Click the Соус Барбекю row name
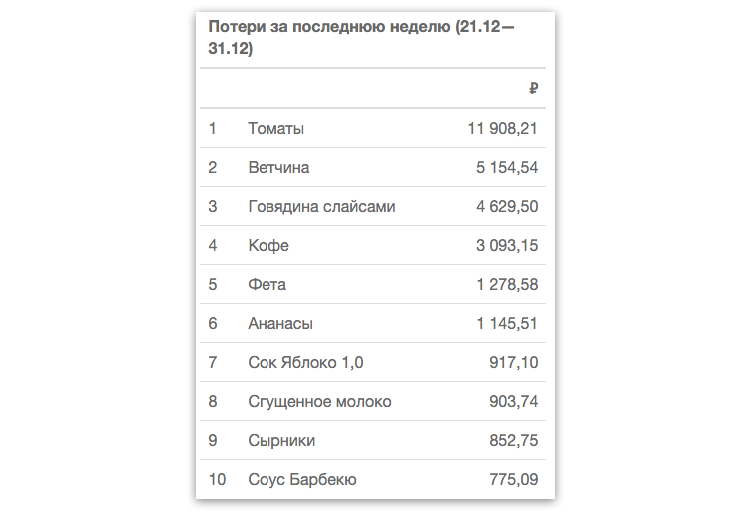 (x=302, y=480)
